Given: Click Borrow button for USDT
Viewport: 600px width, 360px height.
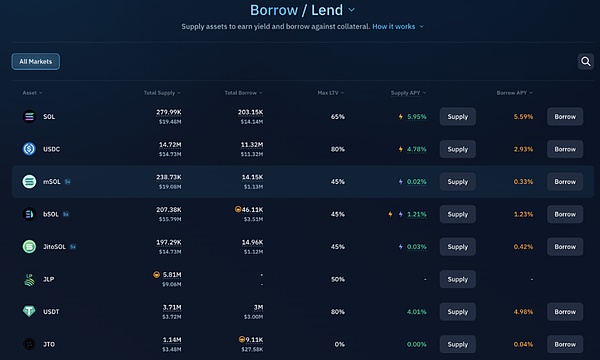Looking at the screenshot, I should [x=565, y=312].
